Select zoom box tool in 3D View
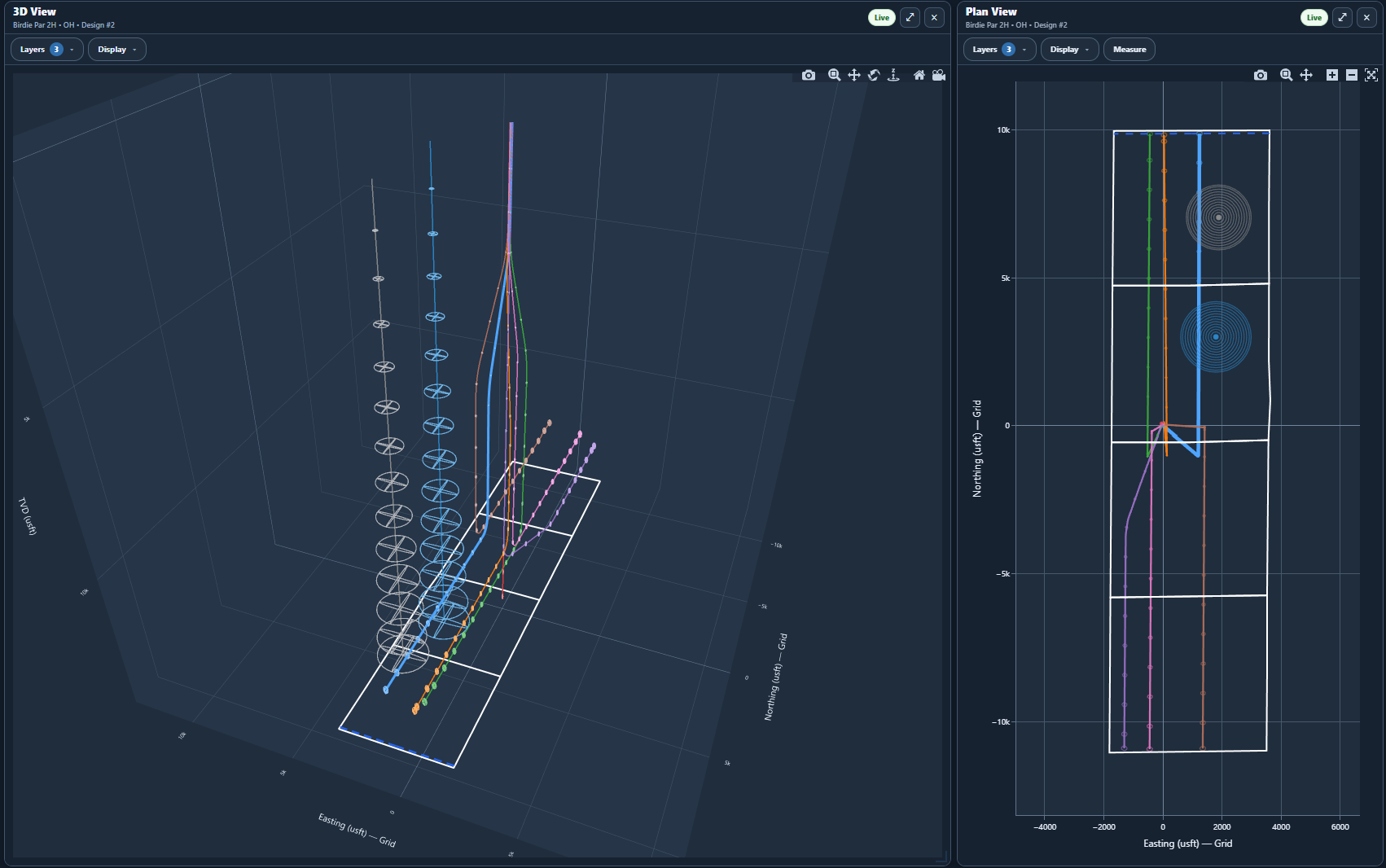Screen dimensions: 1386x868 coord(834,75)
